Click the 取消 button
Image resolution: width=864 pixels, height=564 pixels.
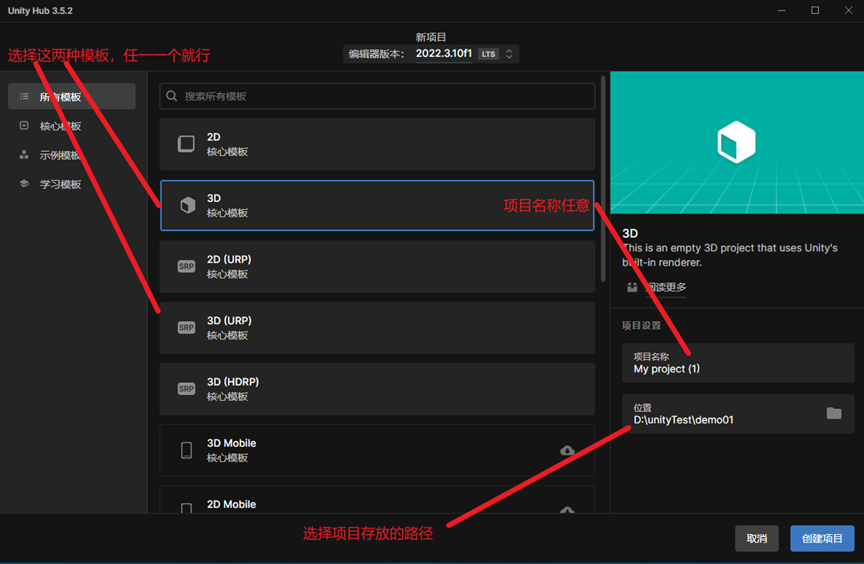(x=757, y=538)
